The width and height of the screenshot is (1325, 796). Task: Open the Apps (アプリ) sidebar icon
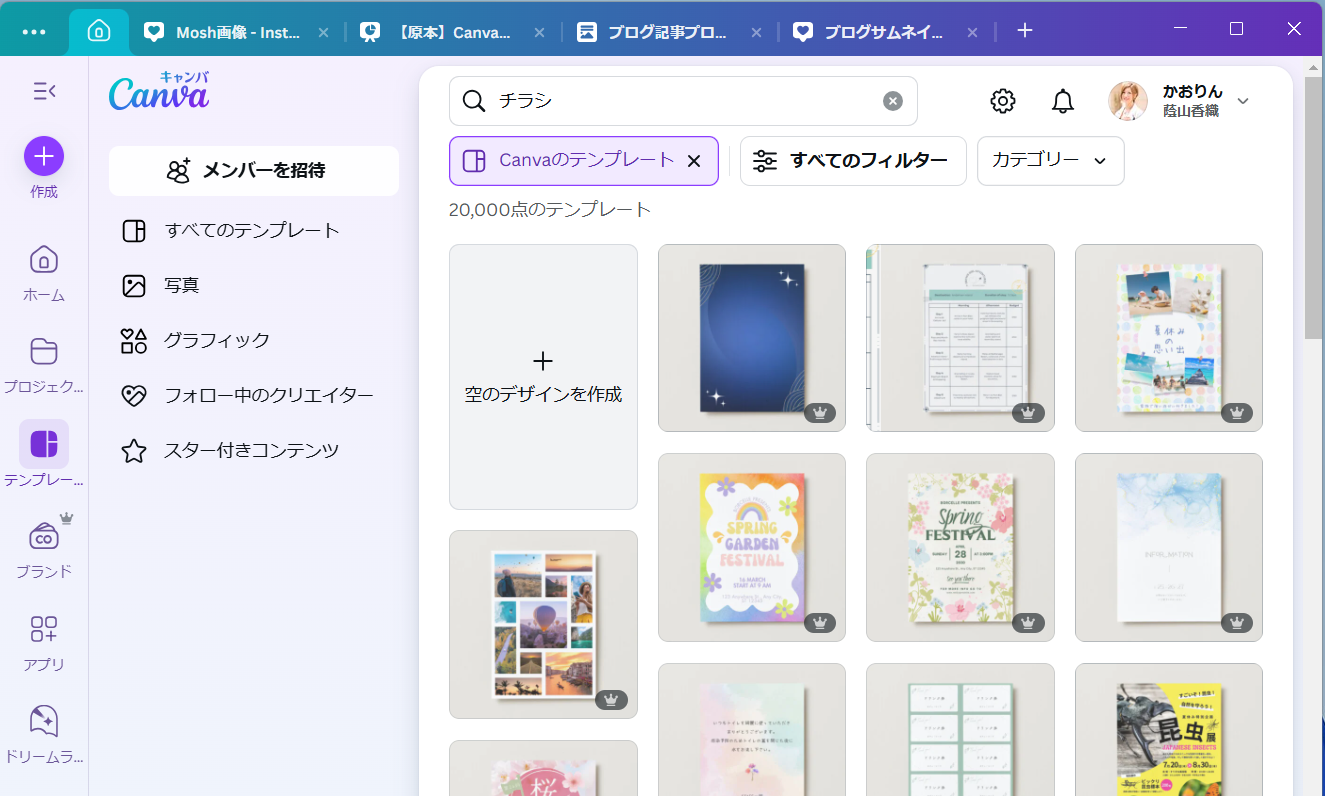44,629
